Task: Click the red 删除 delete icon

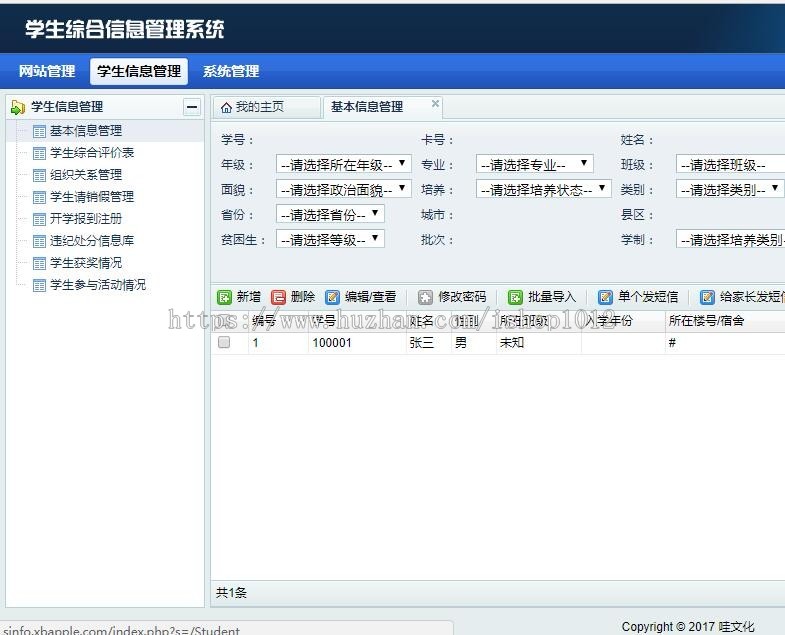Action: pos(278,297)
